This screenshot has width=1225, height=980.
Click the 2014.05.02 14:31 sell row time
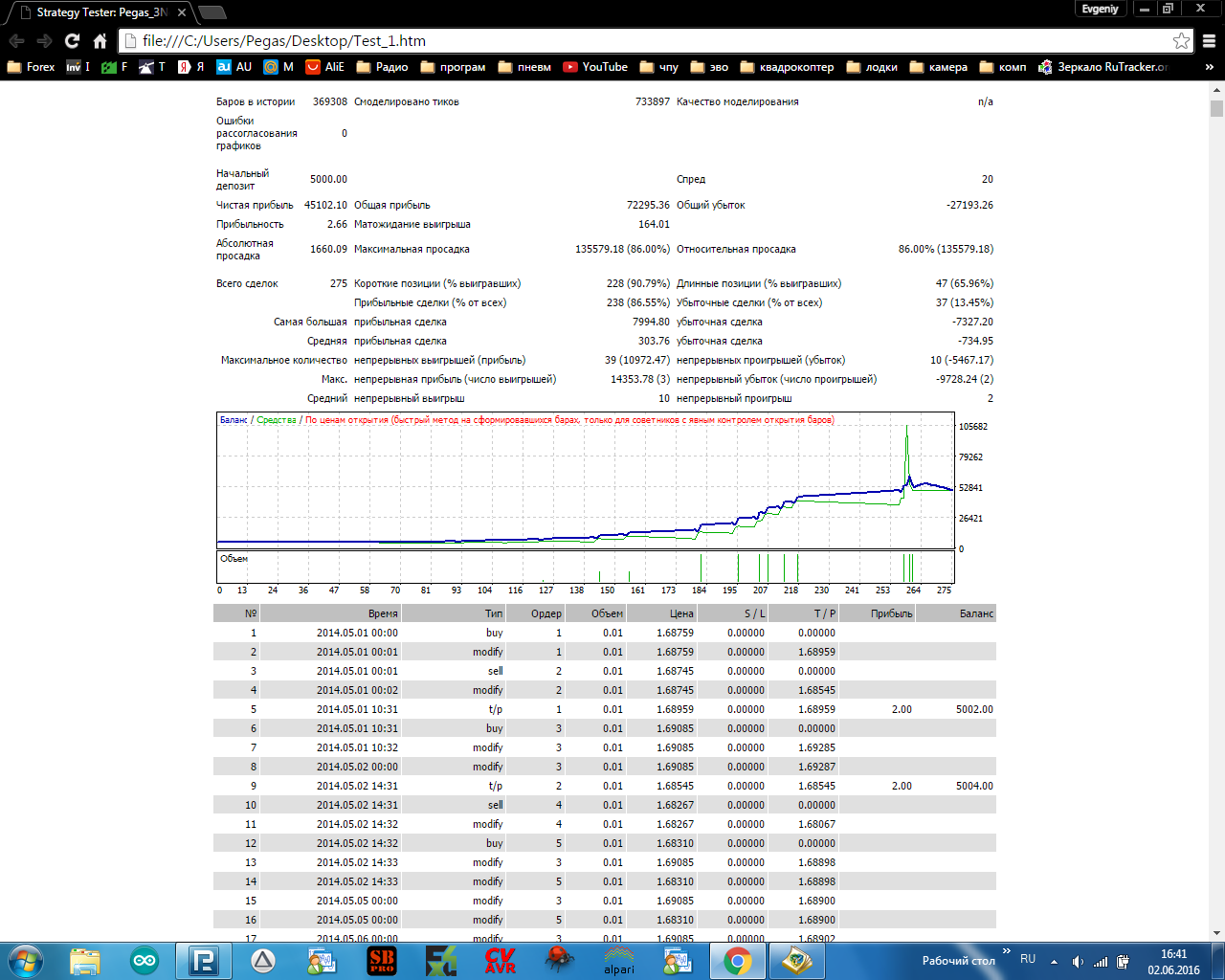pos(357,805)
